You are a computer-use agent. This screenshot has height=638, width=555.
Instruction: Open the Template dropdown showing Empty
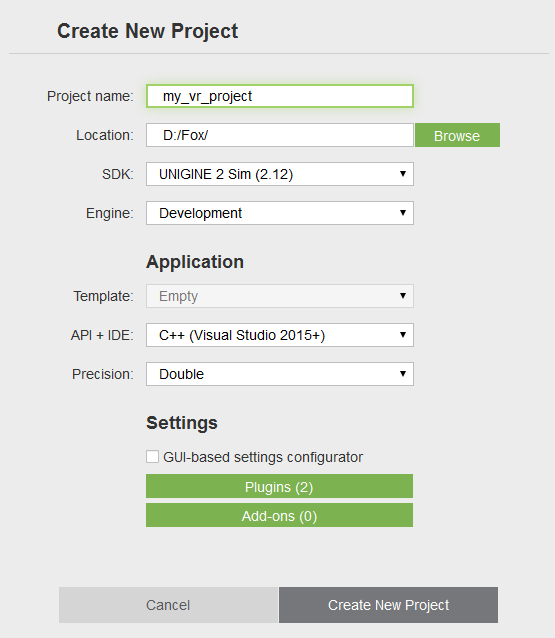[x=280, y=296]
